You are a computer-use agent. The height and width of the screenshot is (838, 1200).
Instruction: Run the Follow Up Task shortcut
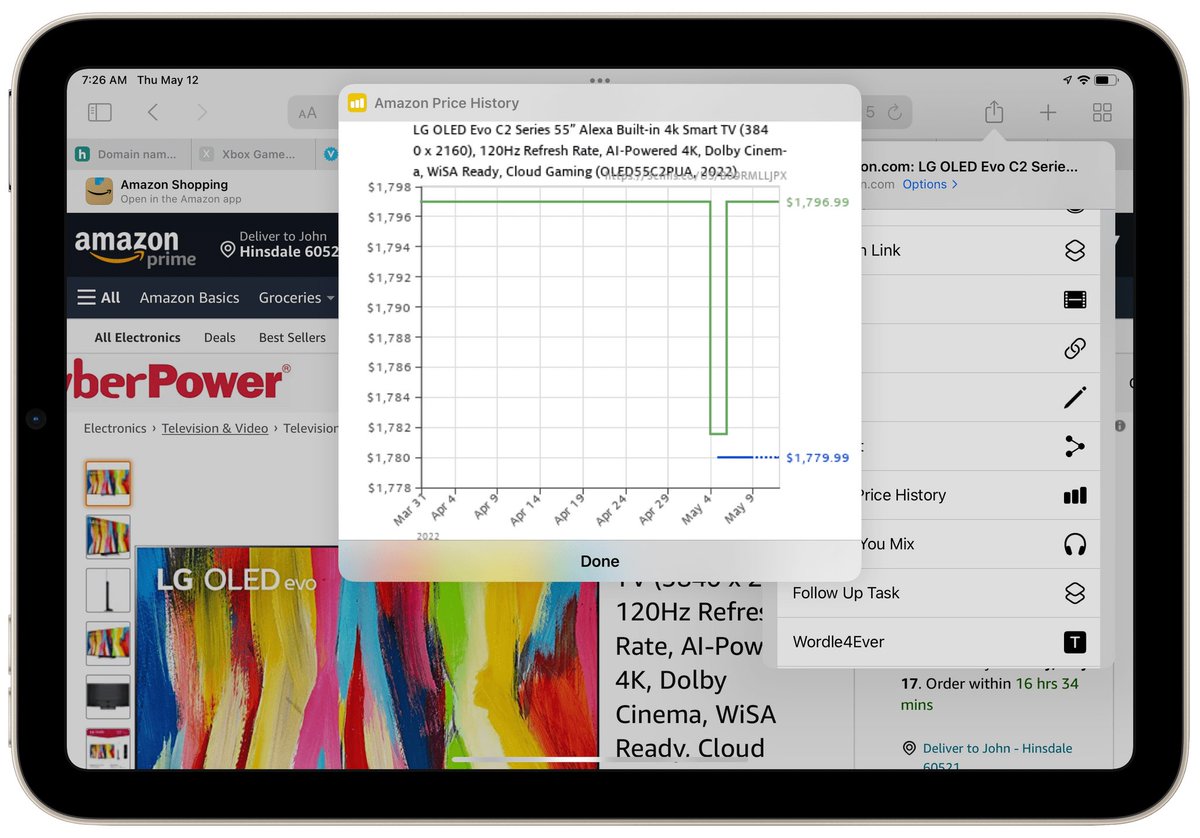point(938,593)
